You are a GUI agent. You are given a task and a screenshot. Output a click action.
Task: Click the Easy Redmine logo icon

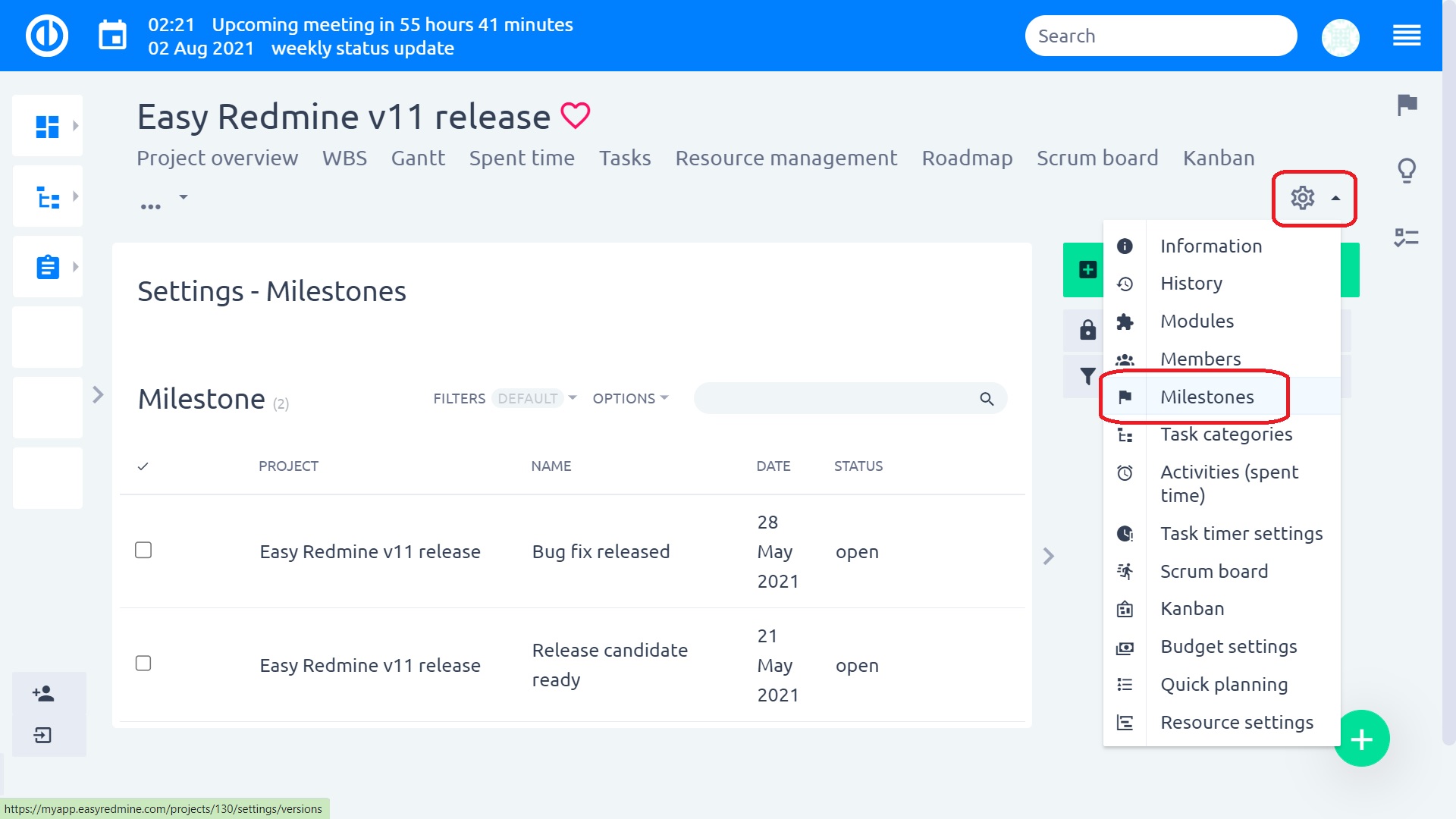(x=47, y=36)
